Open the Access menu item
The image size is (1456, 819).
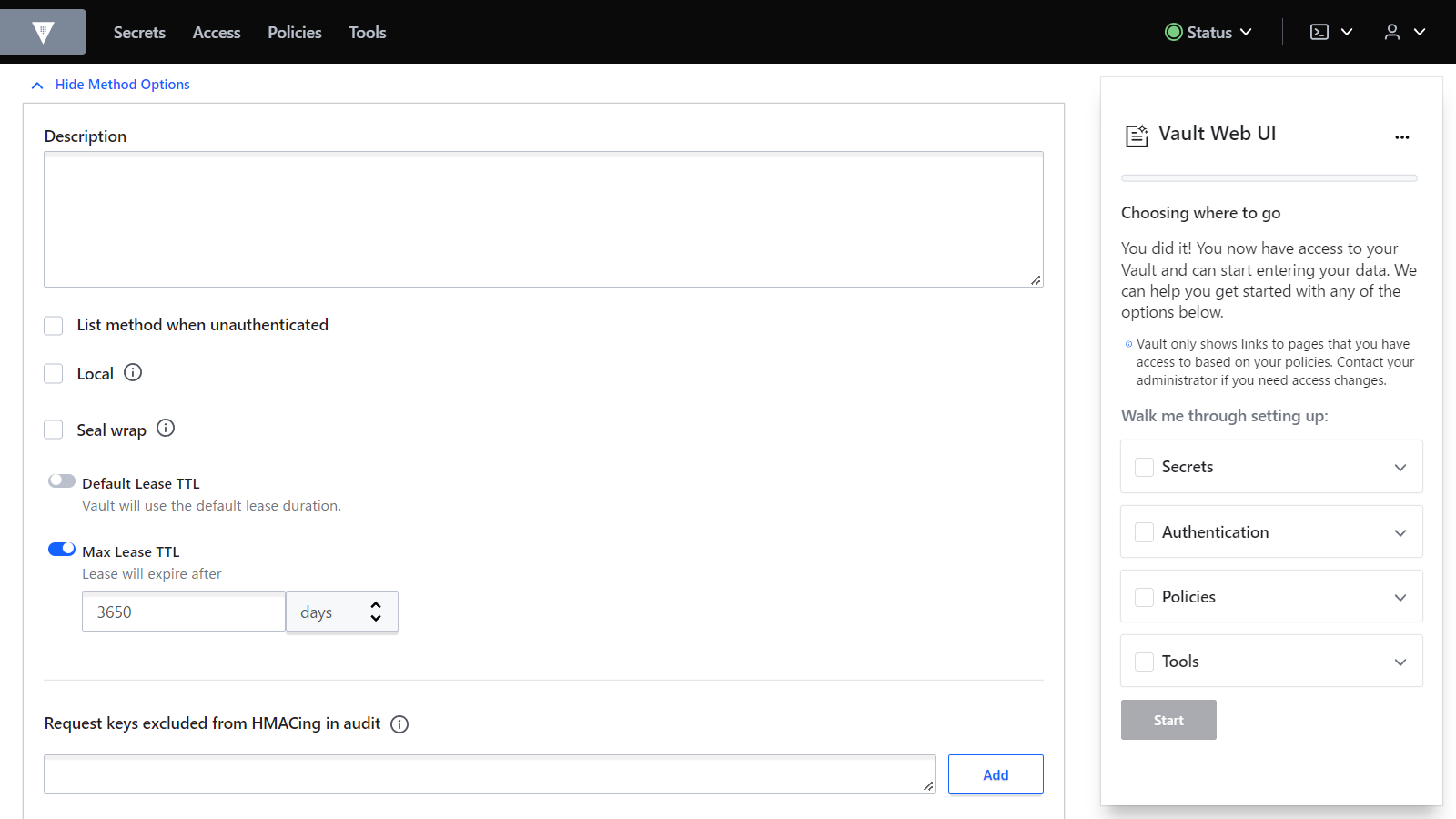click(x=217, y=32)
